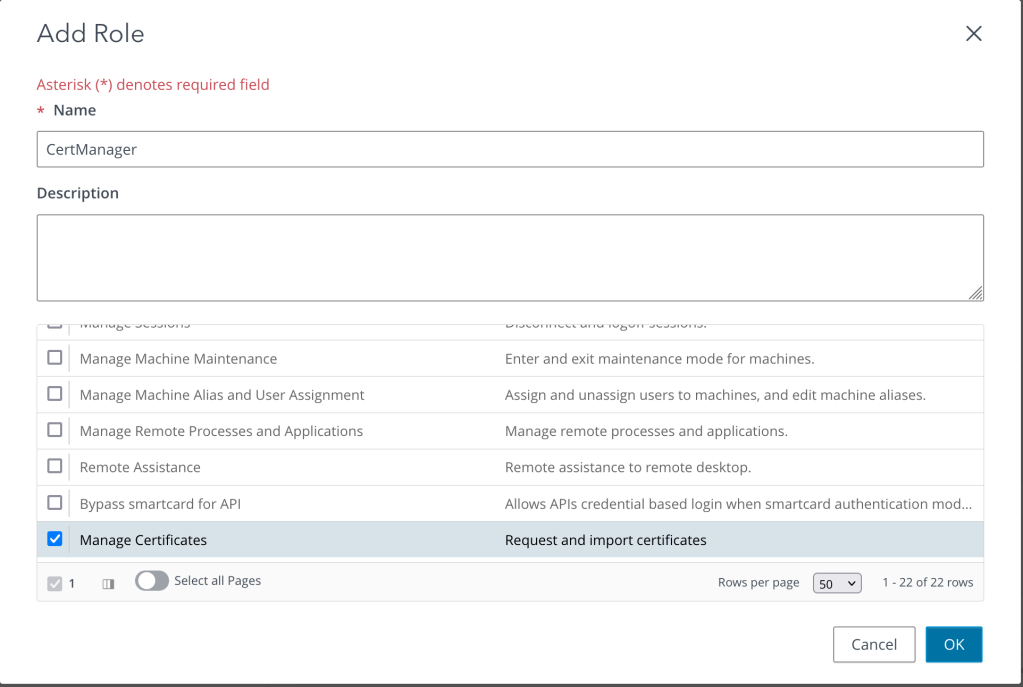Click the column toggle icon in footer
The height and width of the screenshot is (687, 1023).
[x=108, y=583]
